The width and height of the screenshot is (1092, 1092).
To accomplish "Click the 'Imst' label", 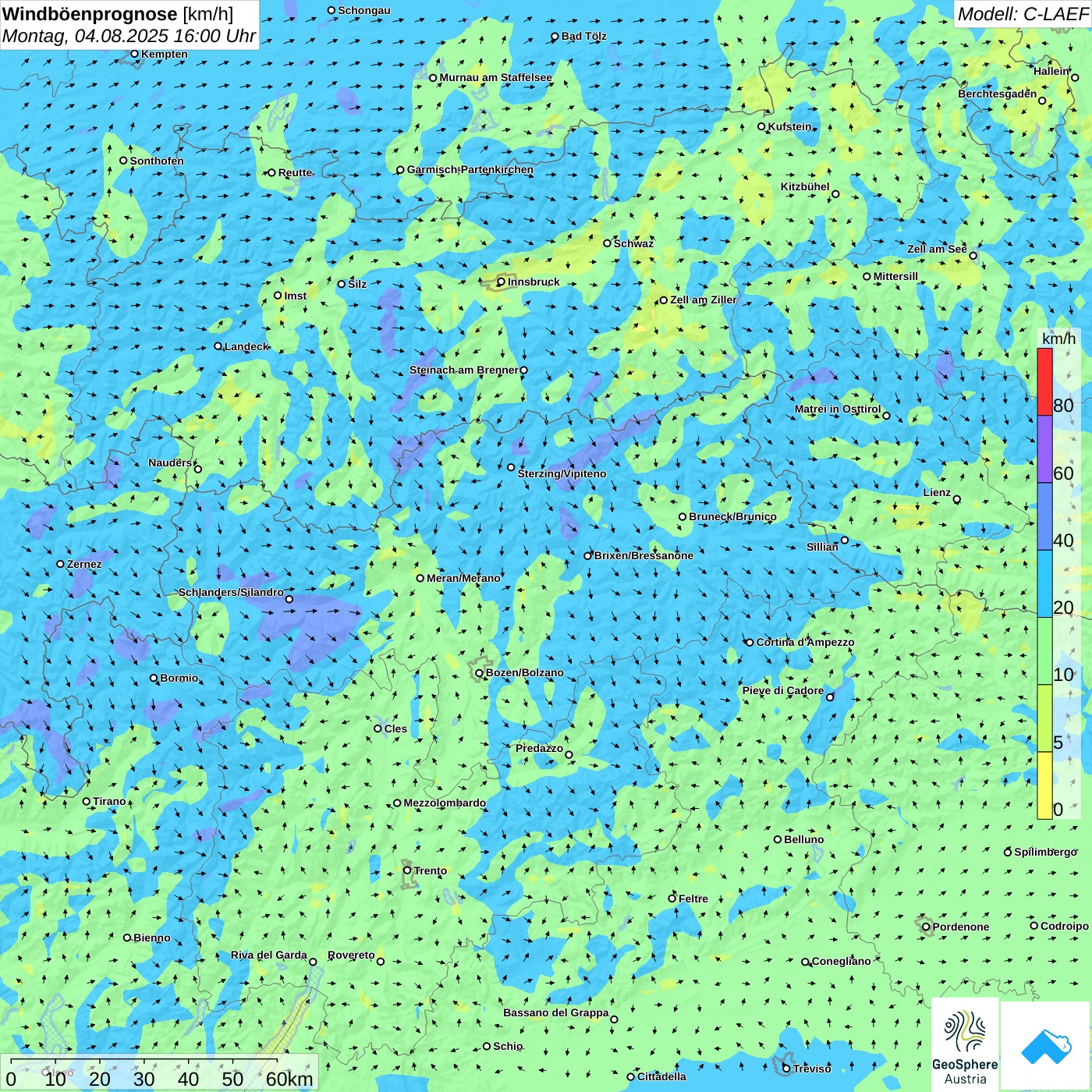I will (x=296, y=296).
